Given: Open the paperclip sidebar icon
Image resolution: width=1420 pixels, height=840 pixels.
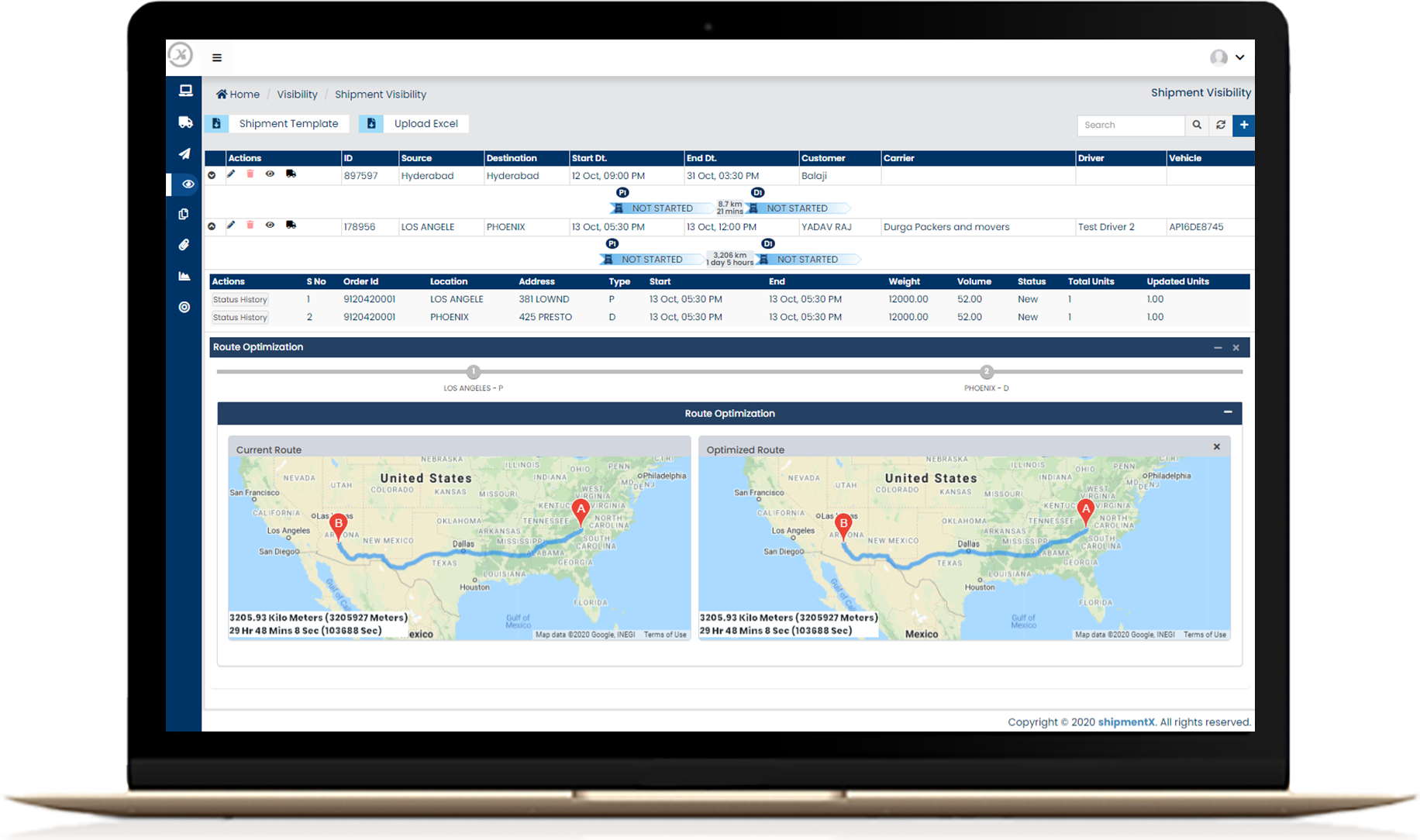Looking at the screenshot, I should 184,245.
